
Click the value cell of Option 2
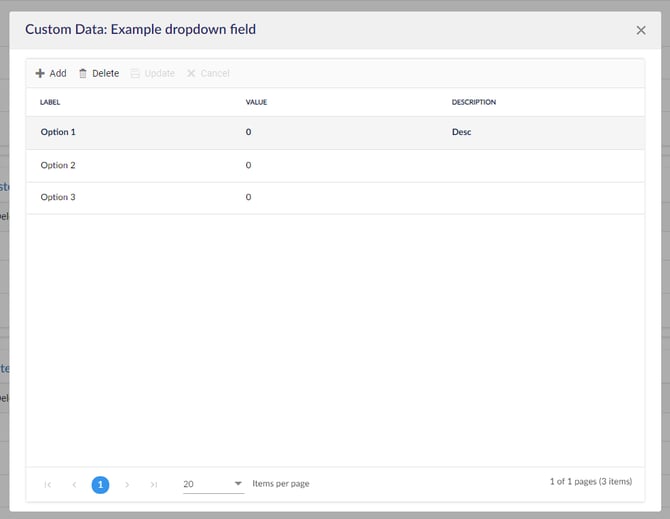[x=249, y=165]
